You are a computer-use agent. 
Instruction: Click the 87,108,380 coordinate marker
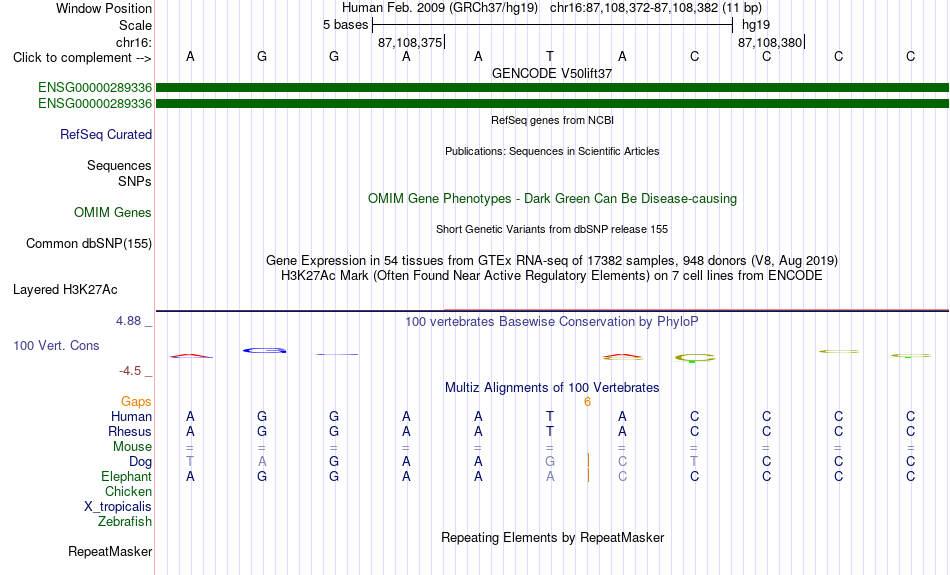770,42
